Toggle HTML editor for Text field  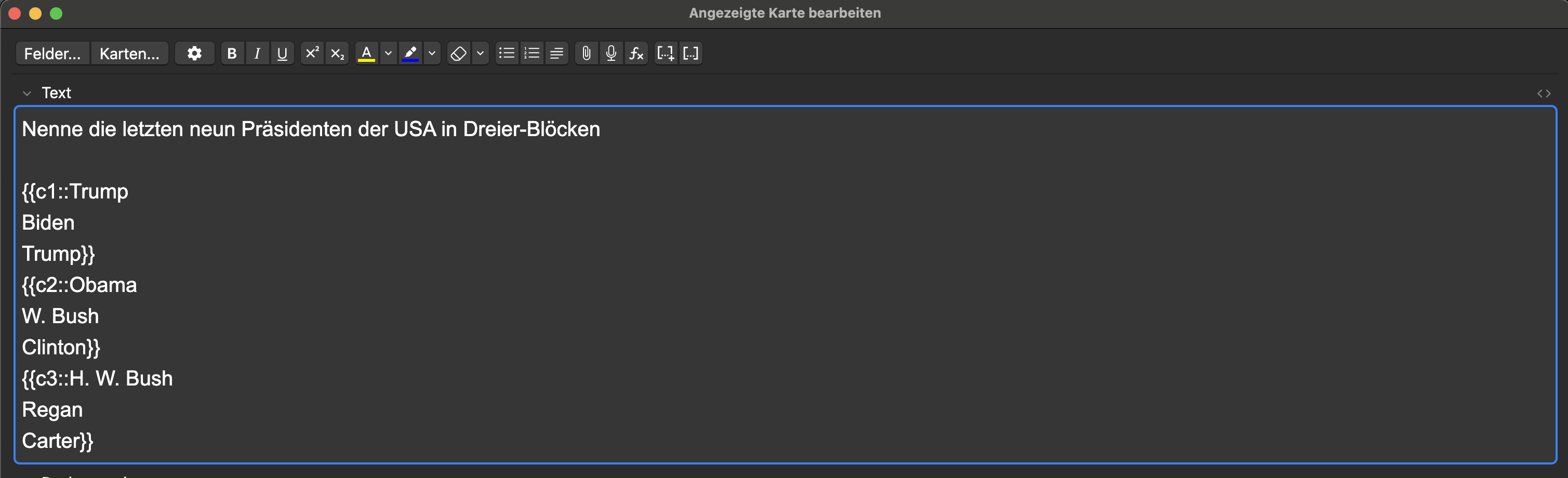click(x=1544, y=93)
